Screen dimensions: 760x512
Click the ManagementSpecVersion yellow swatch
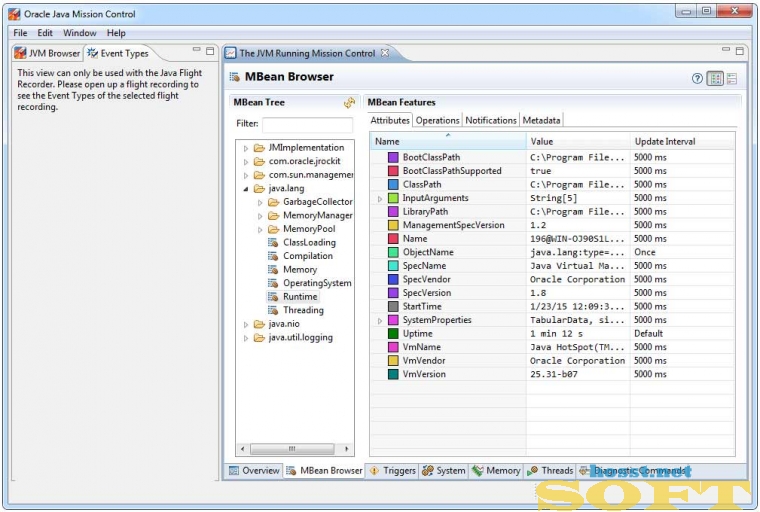(x=393, y=225)
